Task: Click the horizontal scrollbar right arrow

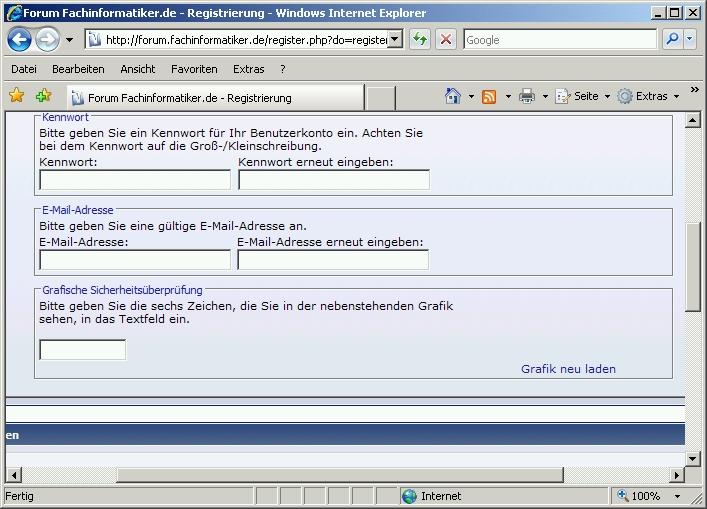Action: tap(677, 474)
